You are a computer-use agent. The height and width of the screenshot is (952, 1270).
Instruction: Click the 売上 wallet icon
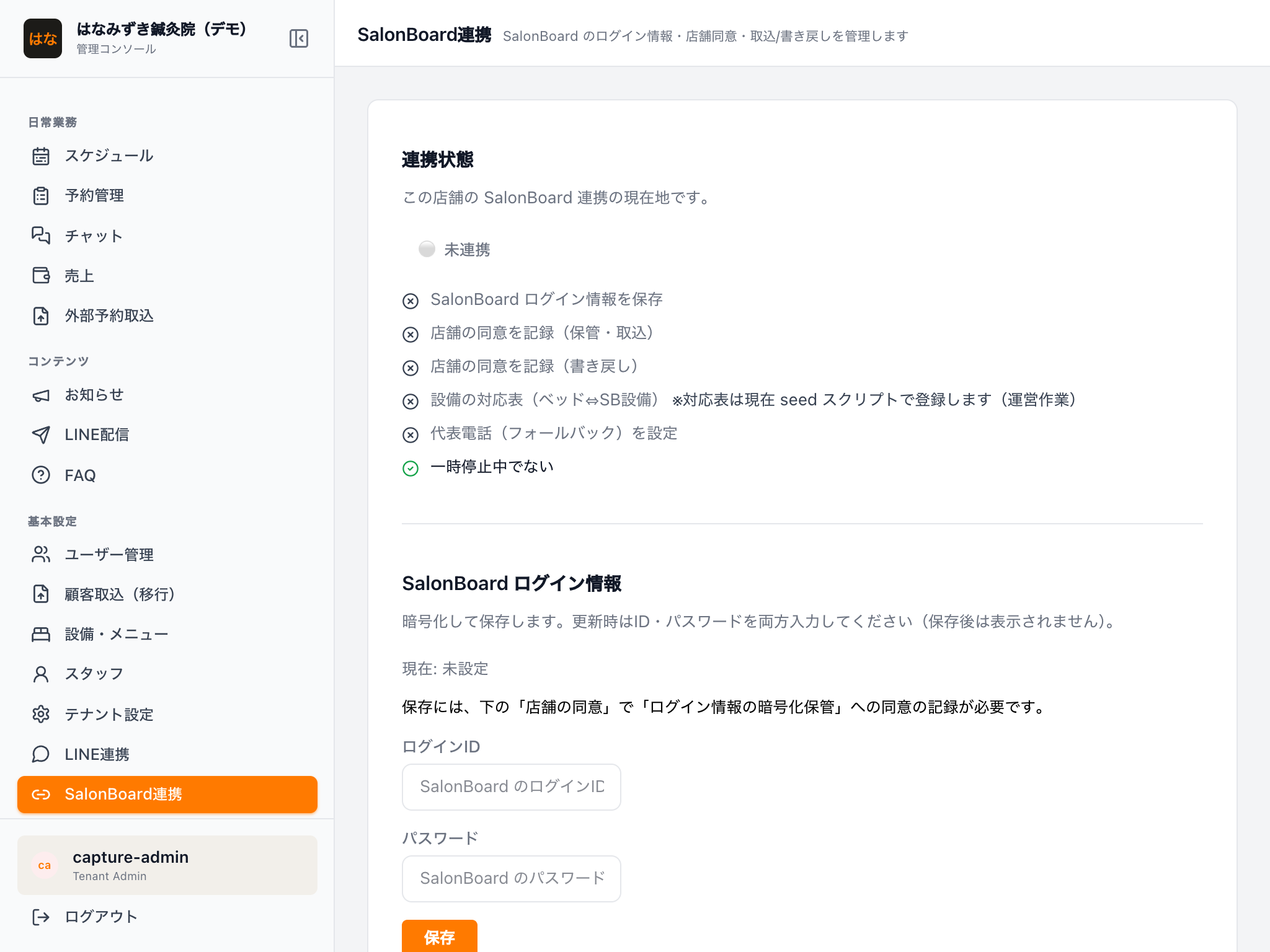41,275
